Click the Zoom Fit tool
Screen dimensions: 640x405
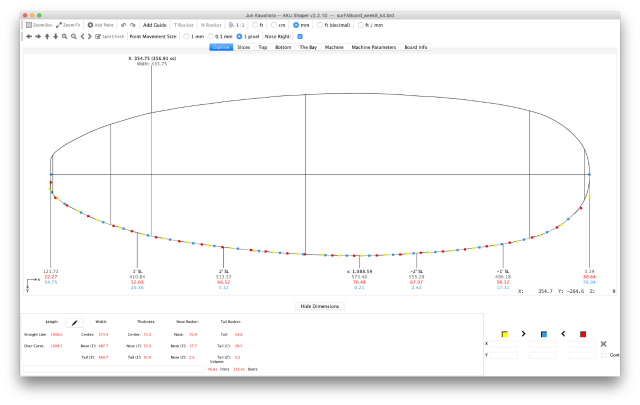coord(68,25)
